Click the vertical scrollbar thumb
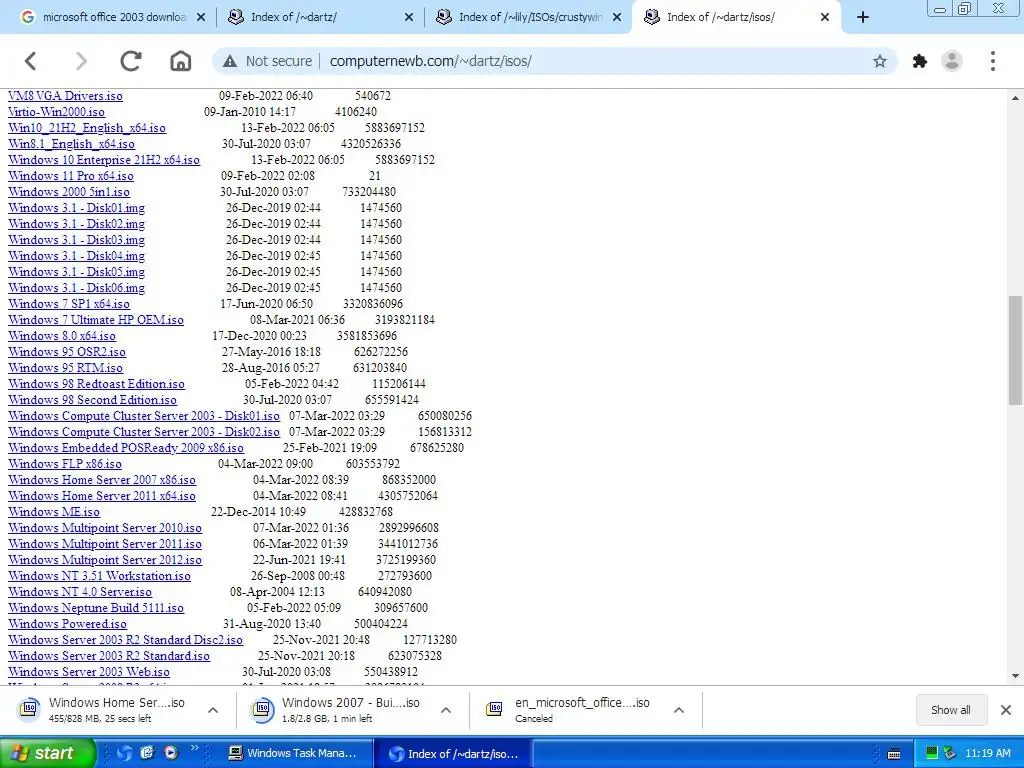The width and height of the screenshot is (1024, 768). [x=1015, y=350]
